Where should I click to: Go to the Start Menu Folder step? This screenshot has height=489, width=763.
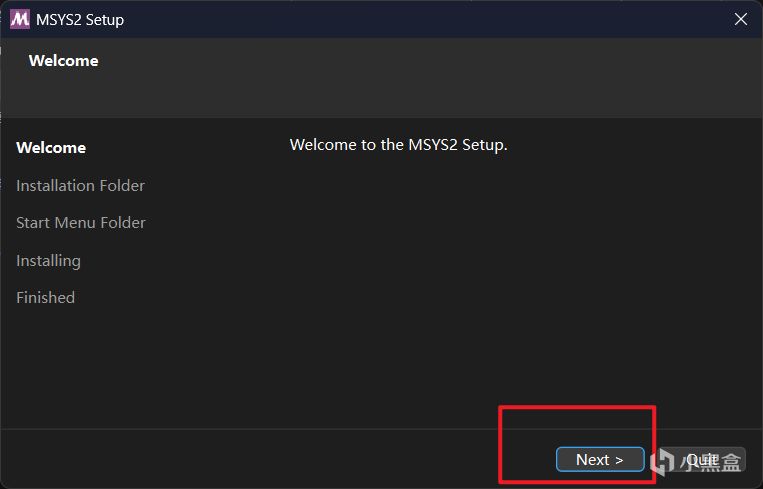coord(81,223)
